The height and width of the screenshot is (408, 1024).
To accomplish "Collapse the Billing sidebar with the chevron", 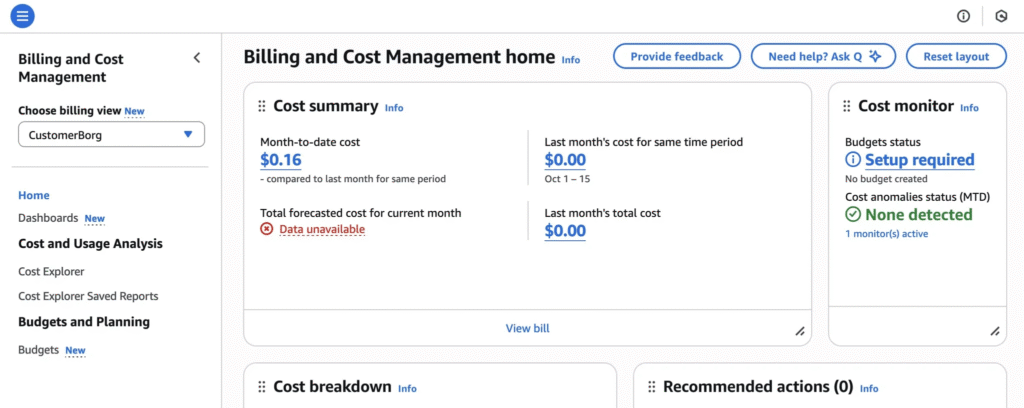I will click(197, 58).
